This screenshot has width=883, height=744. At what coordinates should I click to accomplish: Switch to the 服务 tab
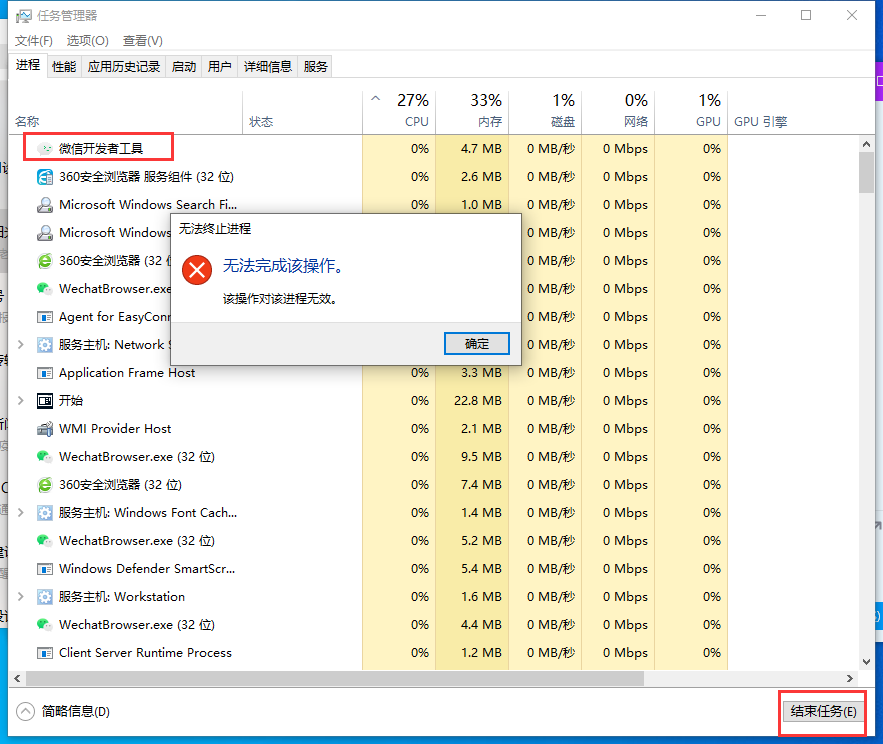315,66
